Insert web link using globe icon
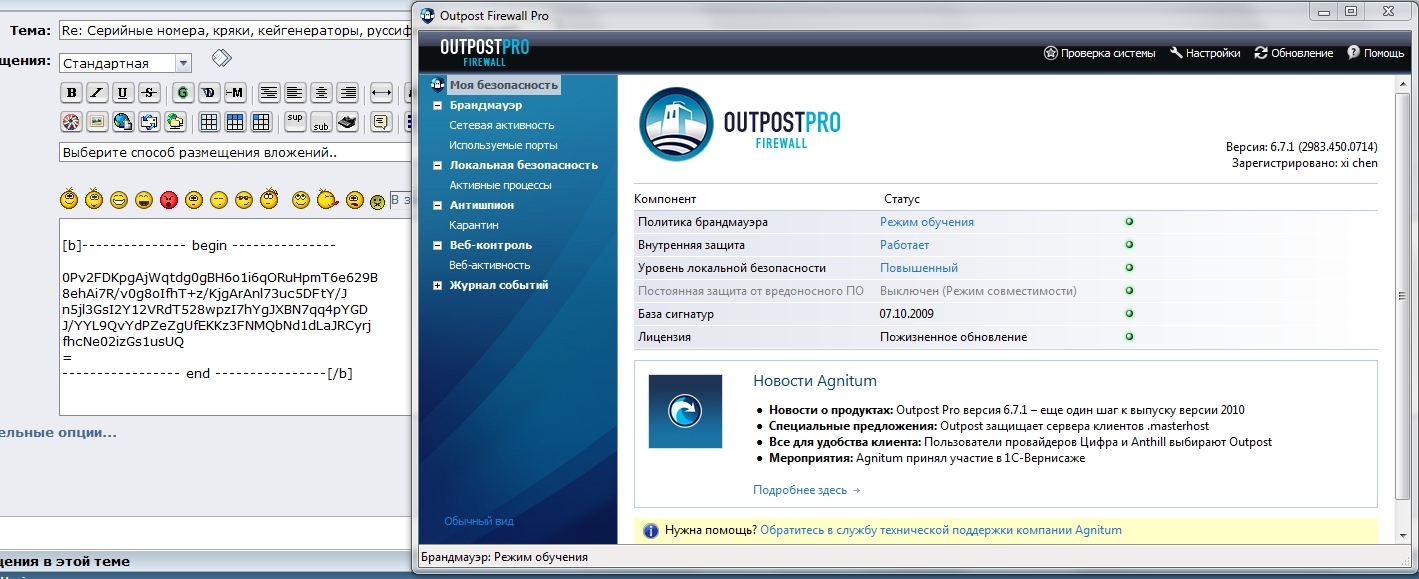 coord(123,122)
